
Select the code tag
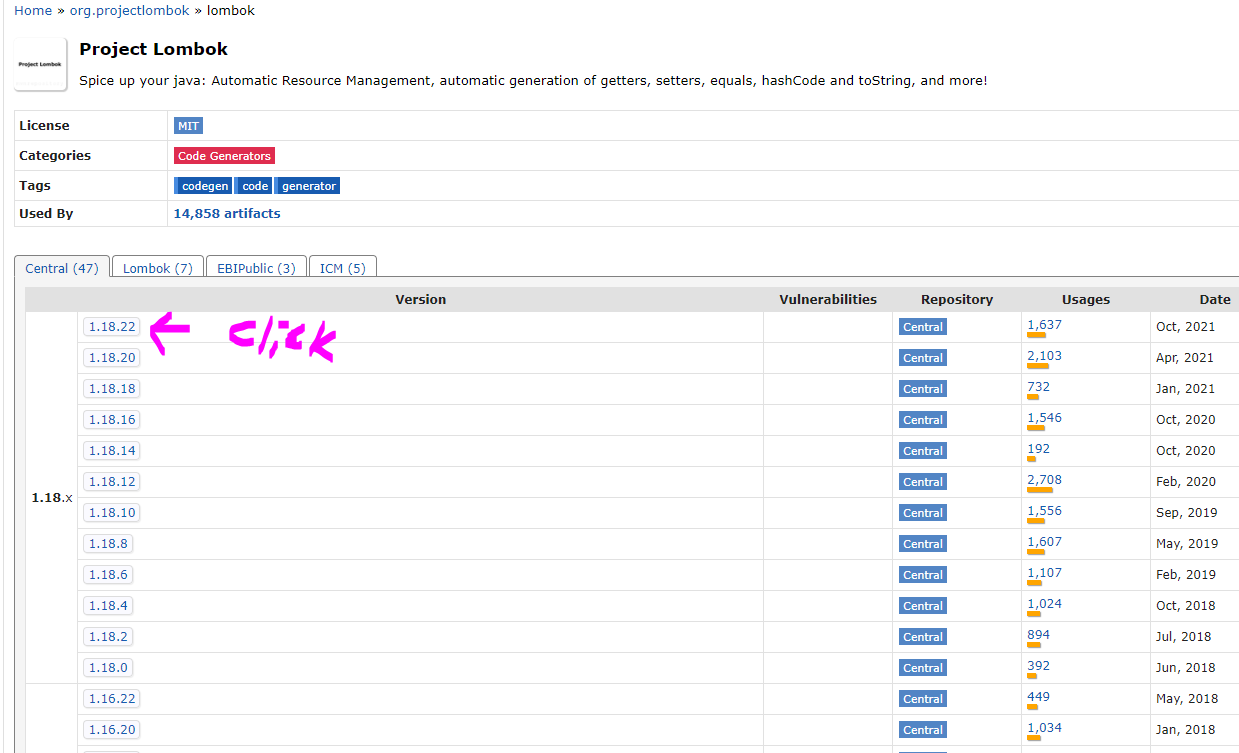coord(254,186)
